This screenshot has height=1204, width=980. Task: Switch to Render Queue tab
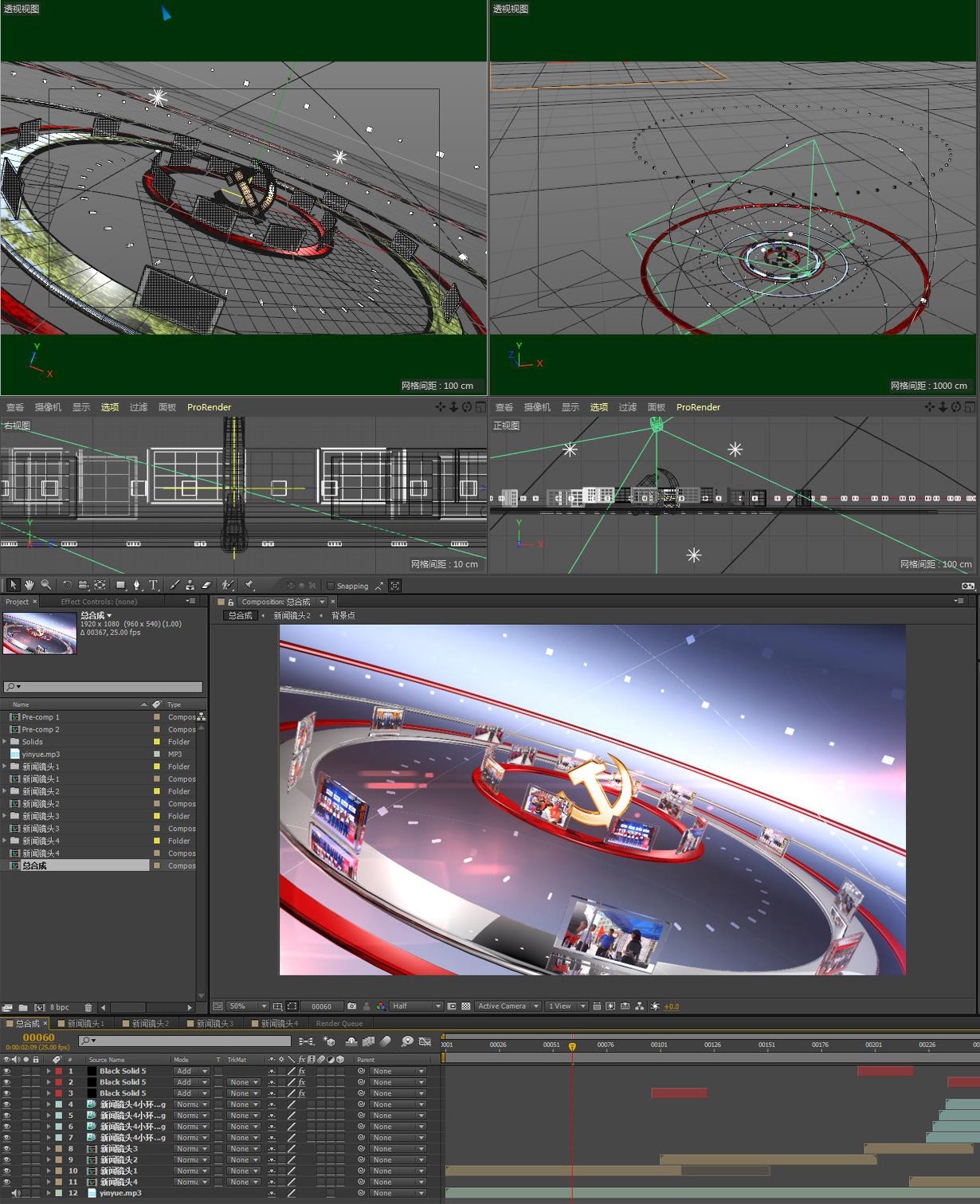click(339, 1023)
